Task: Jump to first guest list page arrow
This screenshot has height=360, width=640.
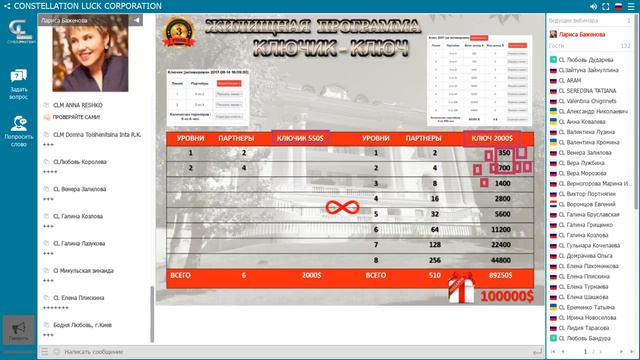Action: pyautogui.click(x=553, y=351)
